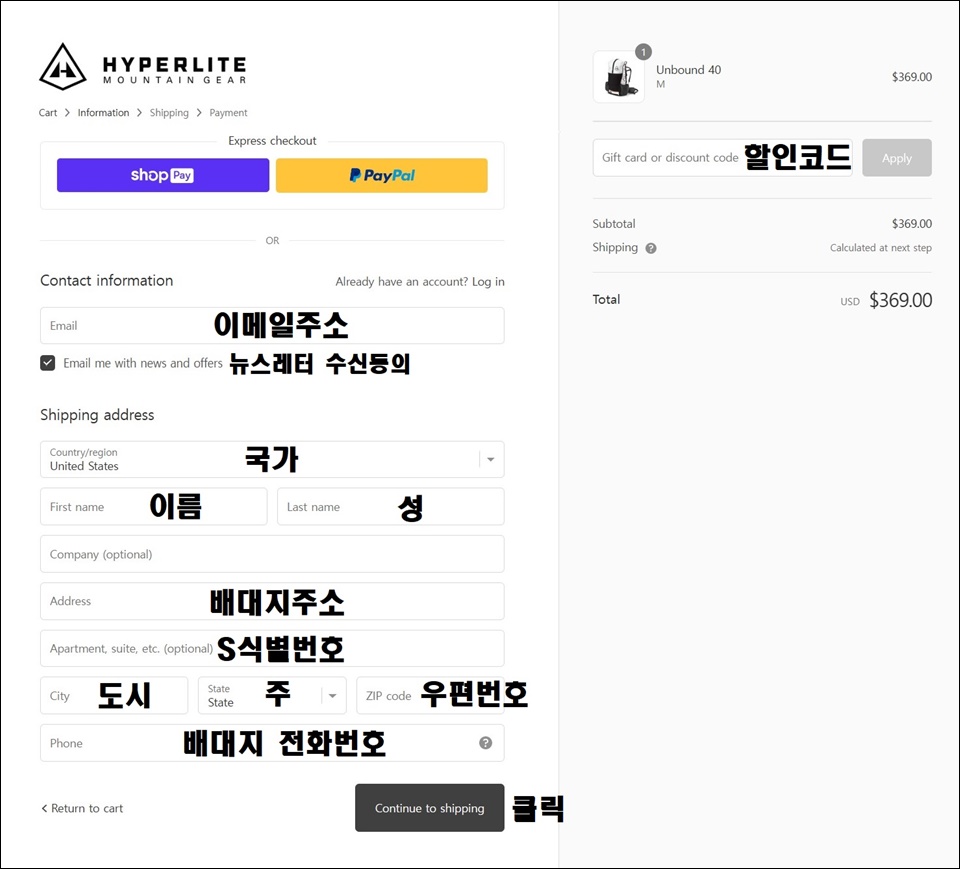Click the $369.00 total amount

coord(901,300)
